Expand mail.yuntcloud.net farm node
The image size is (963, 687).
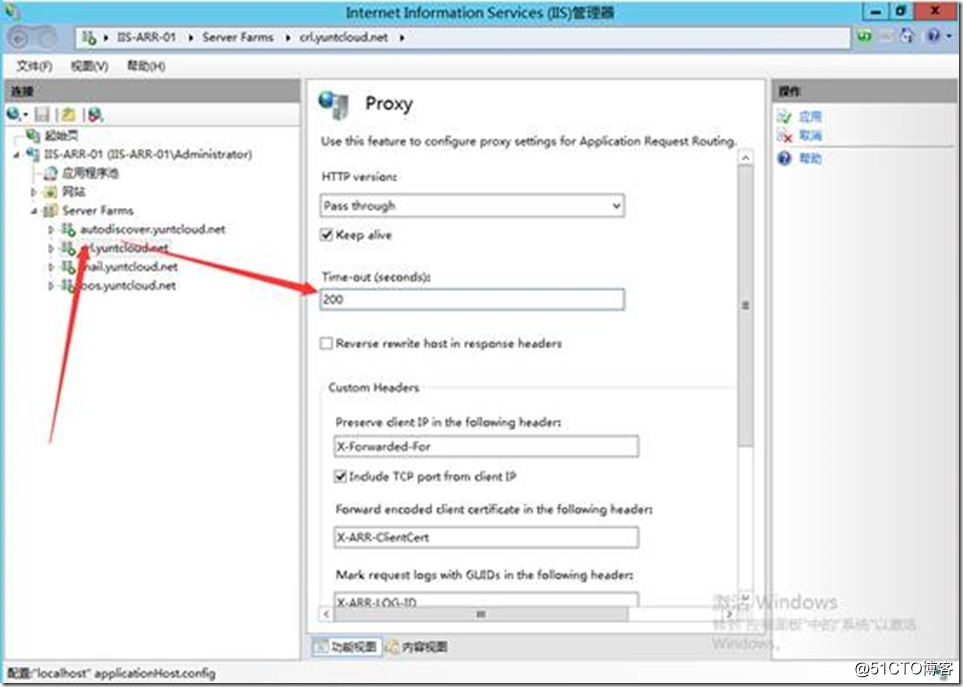(x=51, y=267)
